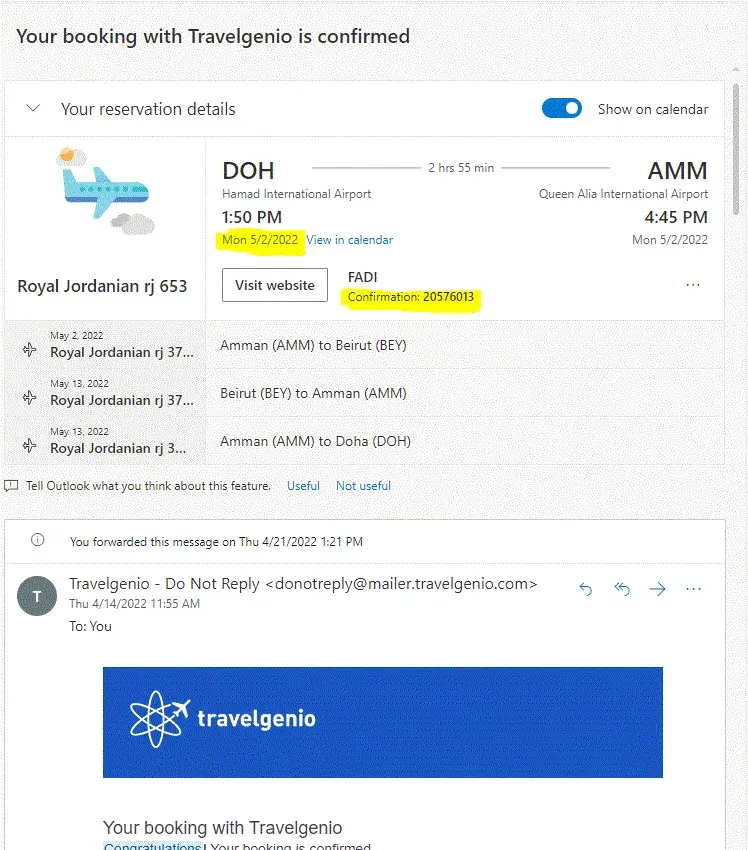Mark the feature as Useful
The height and width of the screenshot is (850, 748).
[x=303, y=486]
